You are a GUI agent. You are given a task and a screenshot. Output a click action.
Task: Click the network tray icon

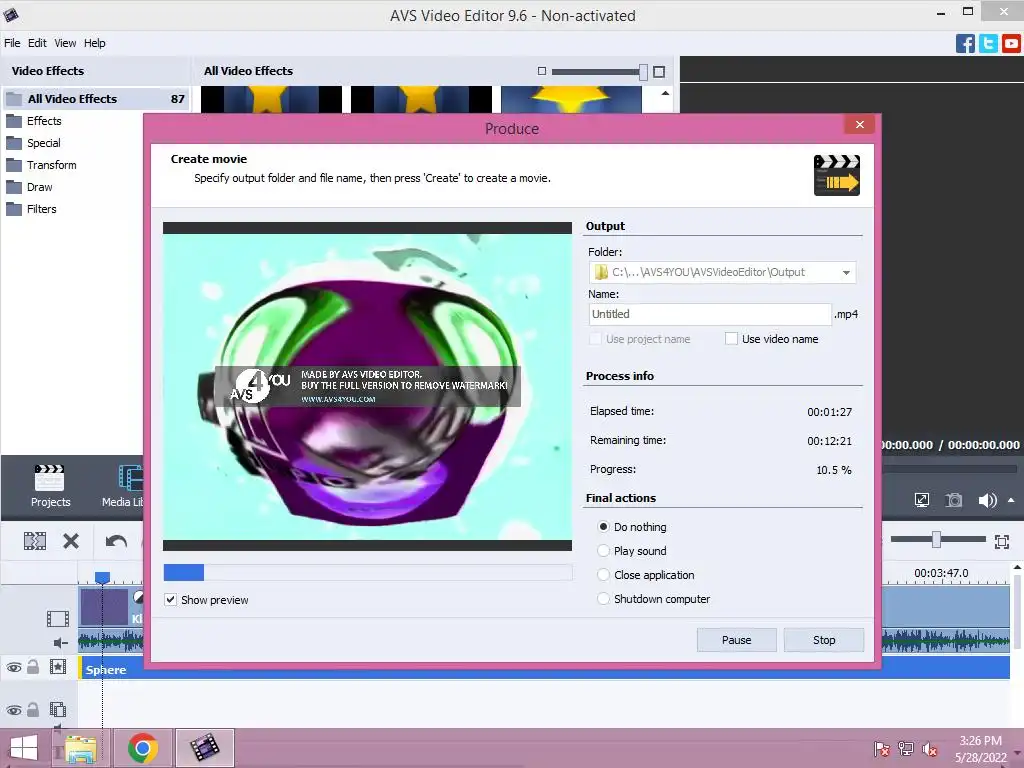(906, 749)
